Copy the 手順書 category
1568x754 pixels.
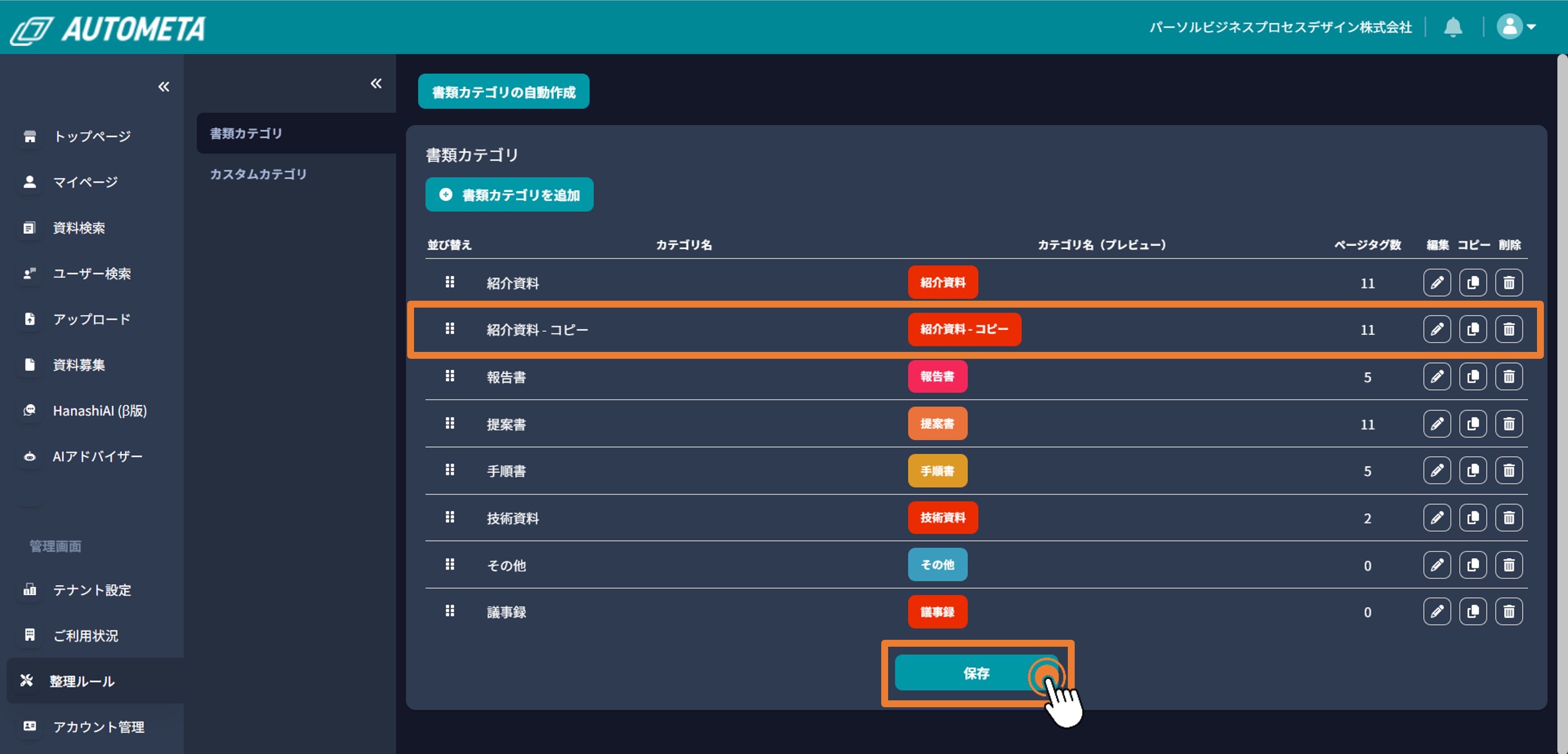1472,471
